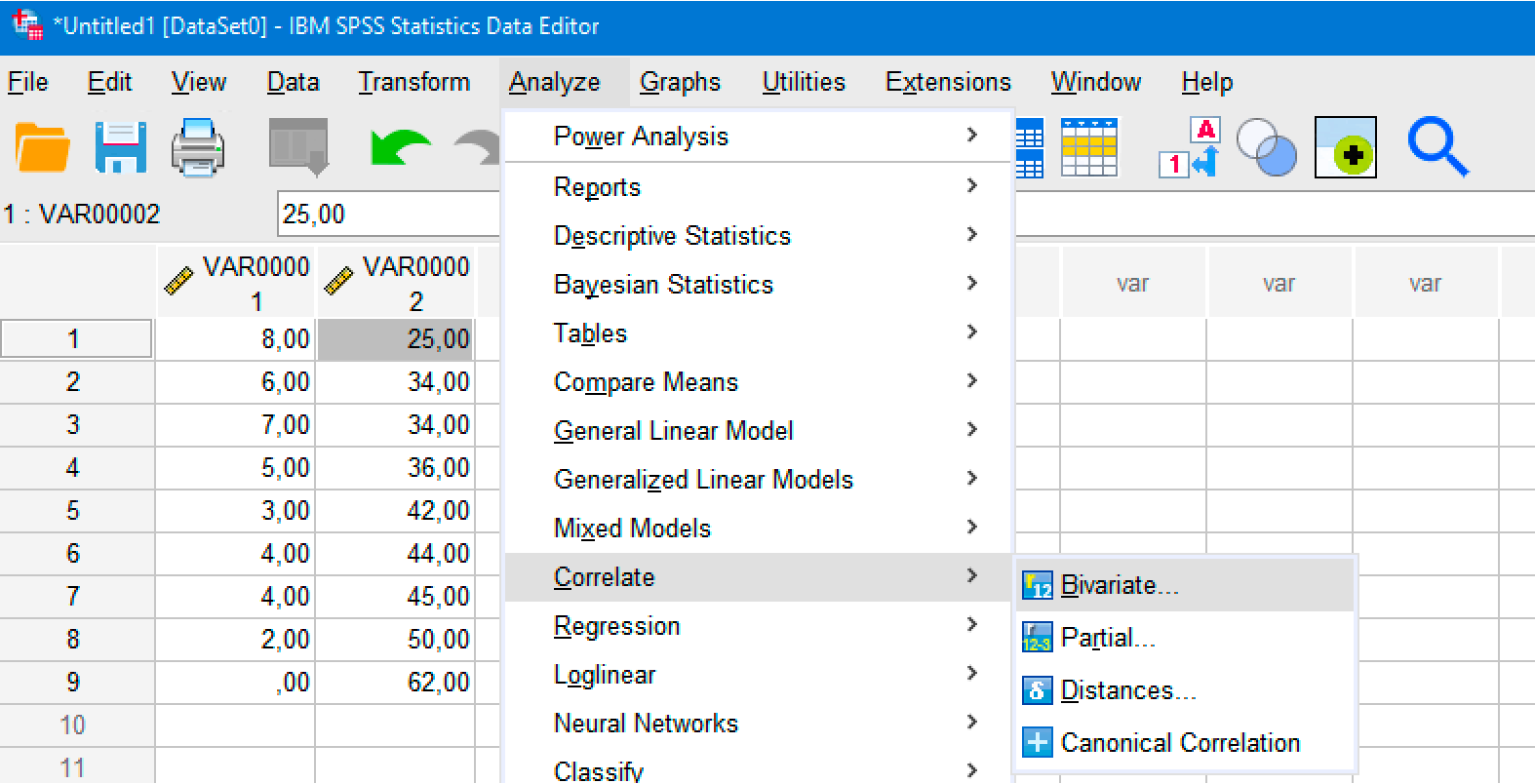This screenshot has width=1535, height=784.
Task: Choose Distances... from Correlate submenu
Action: pos(1184,690)
